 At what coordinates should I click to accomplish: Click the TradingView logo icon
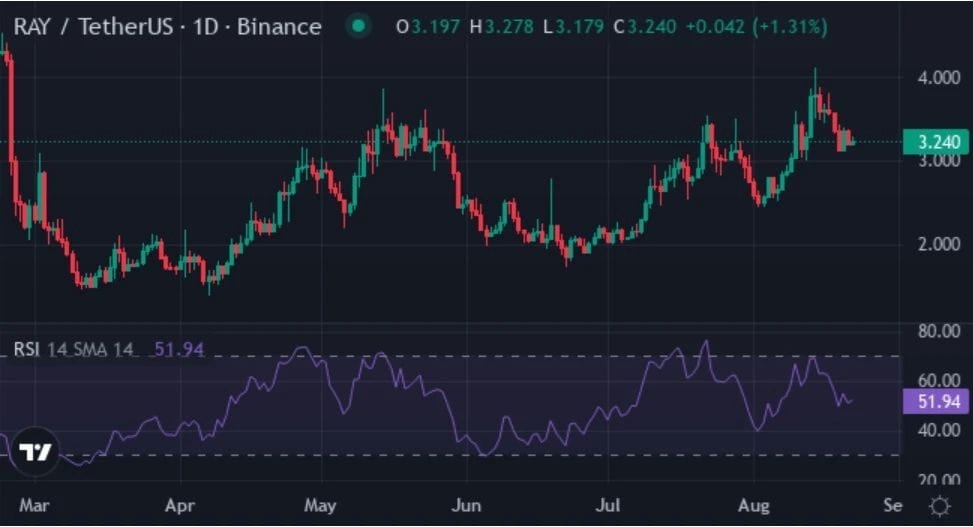pos(35,451)
